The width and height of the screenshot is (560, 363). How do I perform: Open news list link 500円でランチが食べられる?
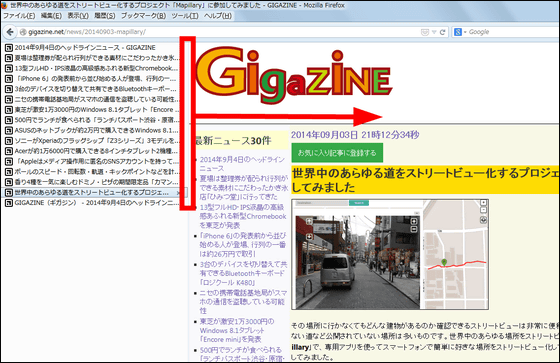coord(241,354)
